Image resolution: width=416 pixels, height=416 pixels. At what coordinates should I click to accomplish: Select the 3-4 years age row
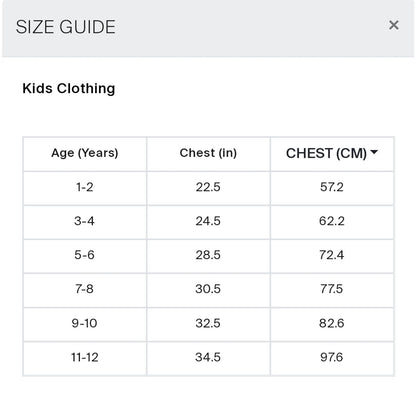208,222
